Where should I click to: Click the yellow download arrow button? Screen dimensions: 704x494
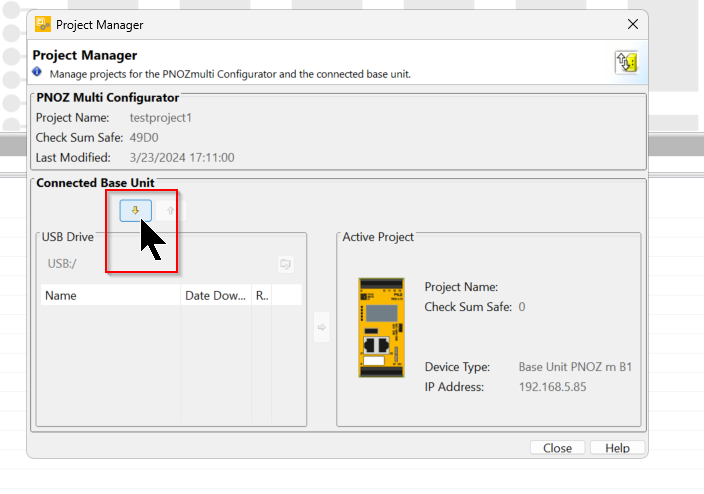pyautogui.click(x=136, y=211)
